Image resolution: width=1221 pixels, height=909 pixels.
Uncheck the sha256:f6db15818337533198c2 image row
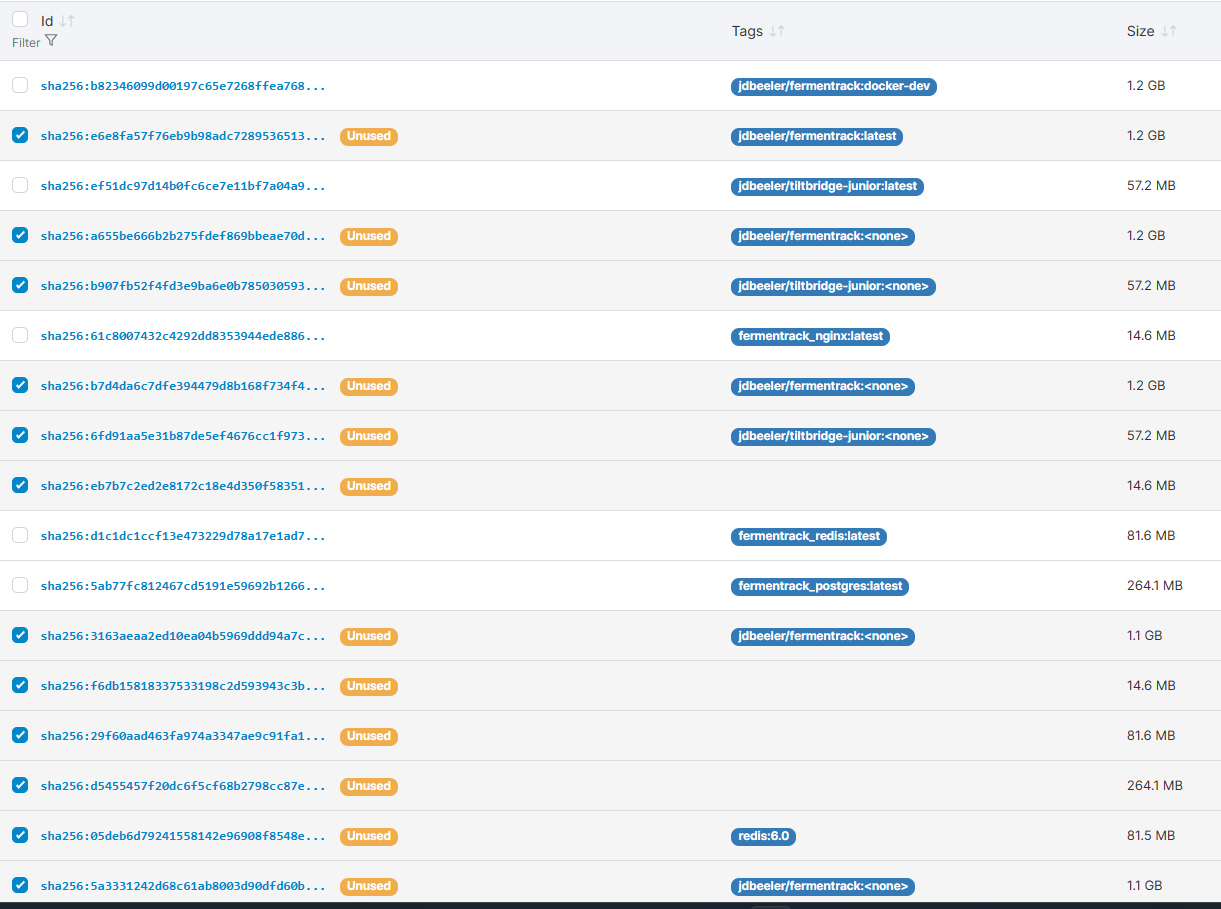[x=20, y=685]
